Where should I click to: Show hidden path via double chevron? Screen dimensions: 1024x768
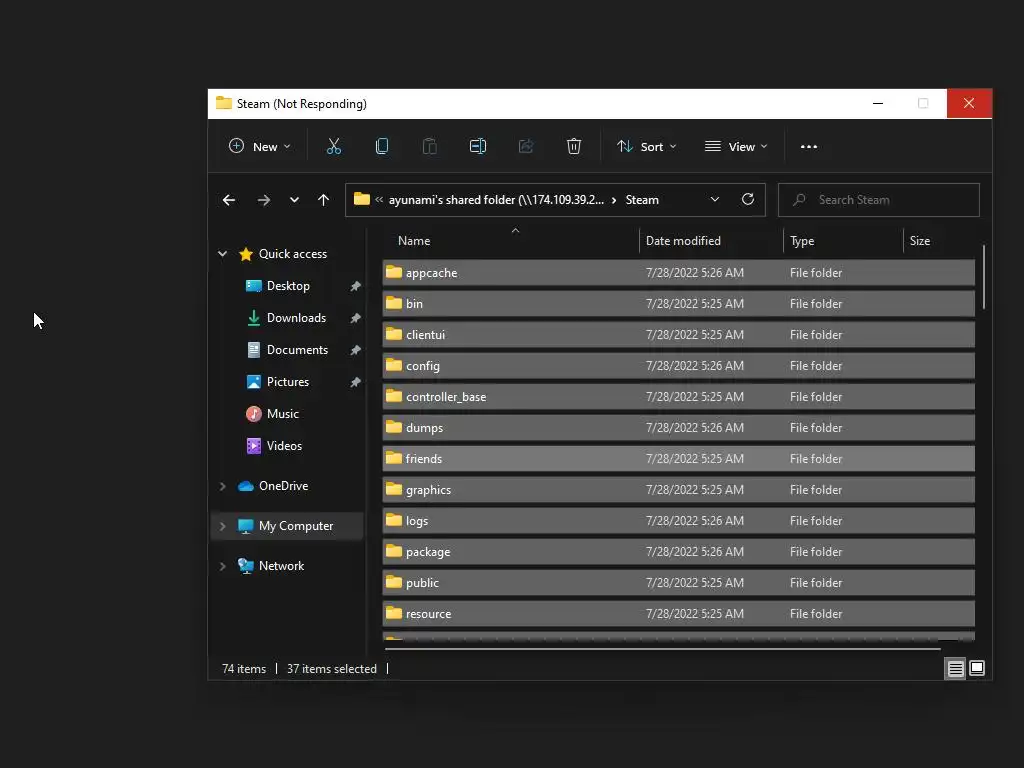379,200
